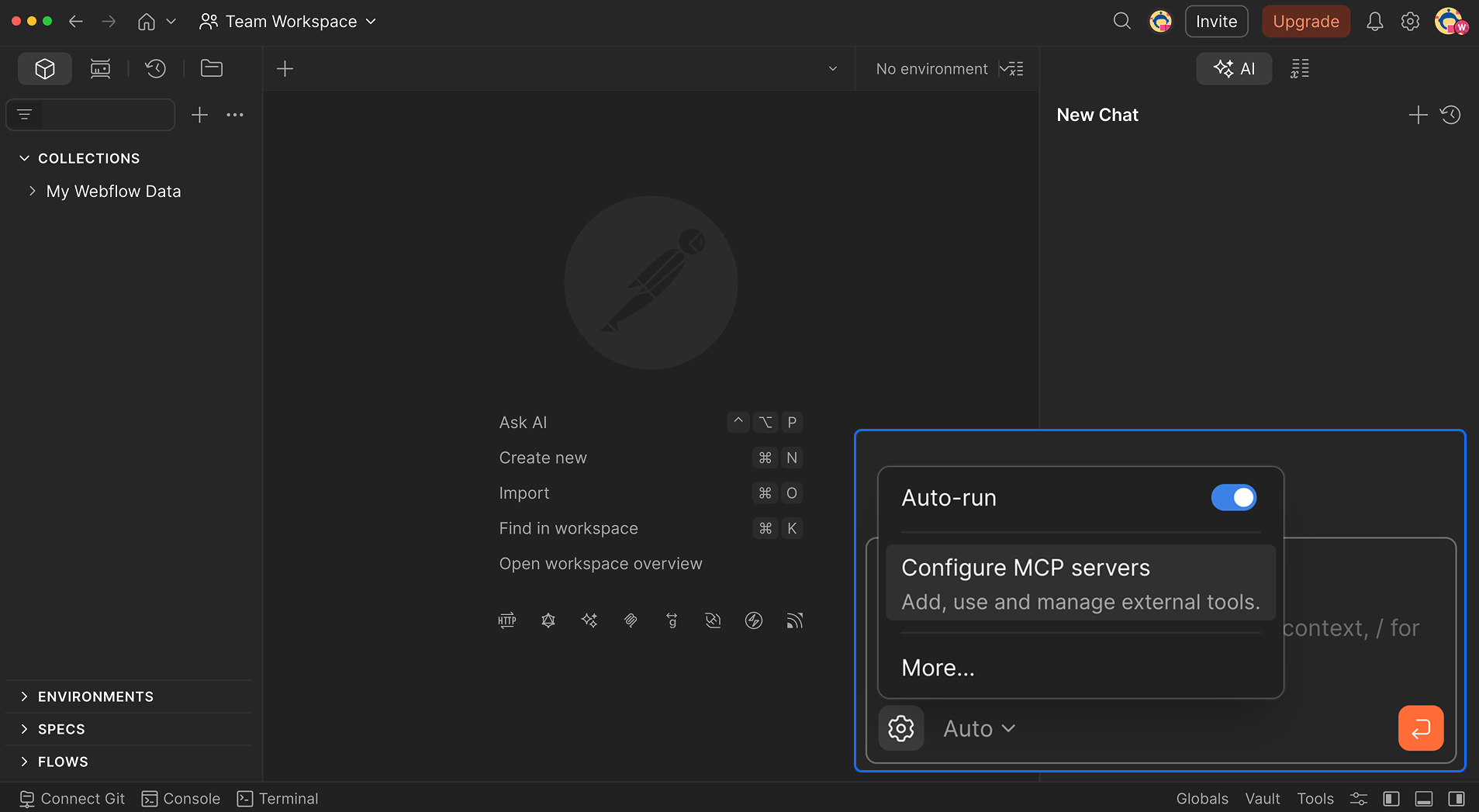Image resolution: width=1479 pixels, height=812 pixels.
Task: Add a new collection with sidebar plus
Action: pos(199,115)
